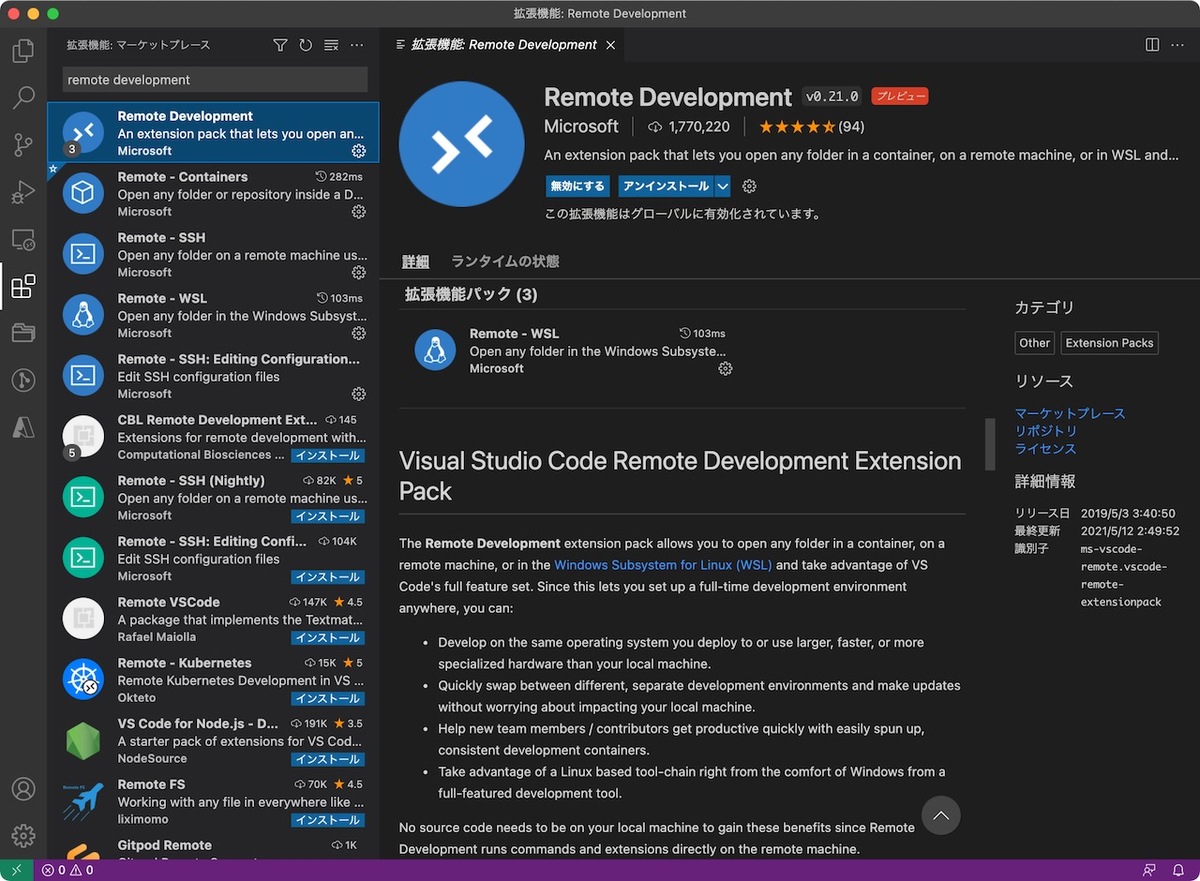Screen dimensions: 1200x881
Task: Install Remote VSCode extension
Action: [327, 637]
